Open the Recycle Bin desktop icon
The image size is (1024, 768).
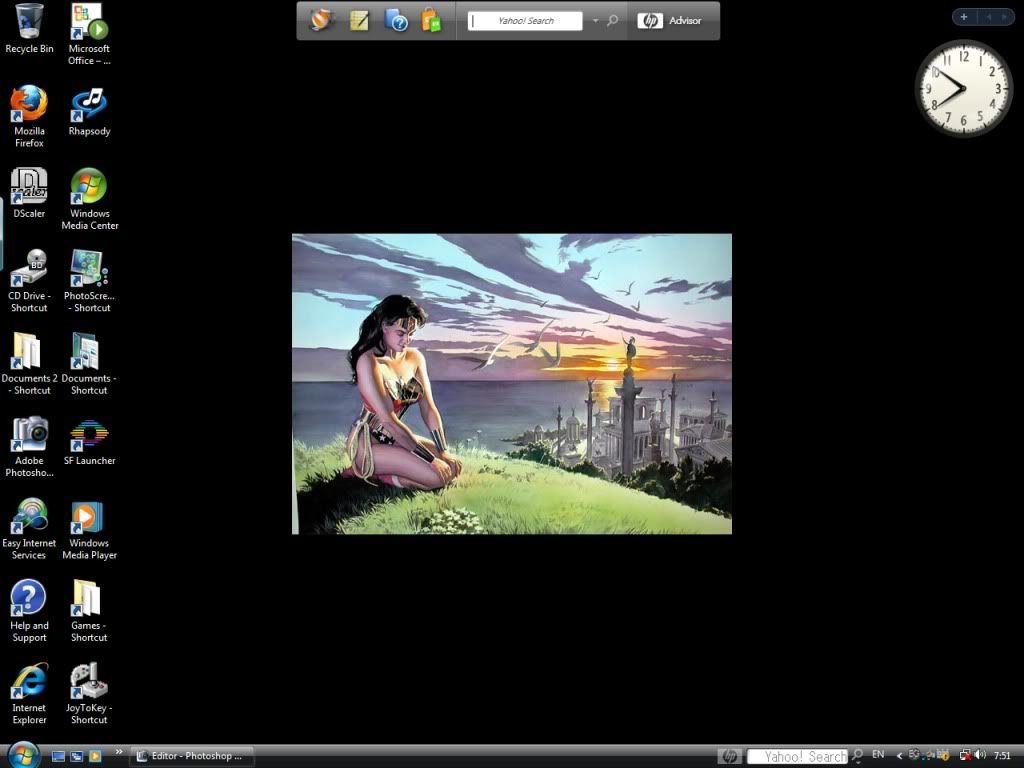[x=29, y=29]
